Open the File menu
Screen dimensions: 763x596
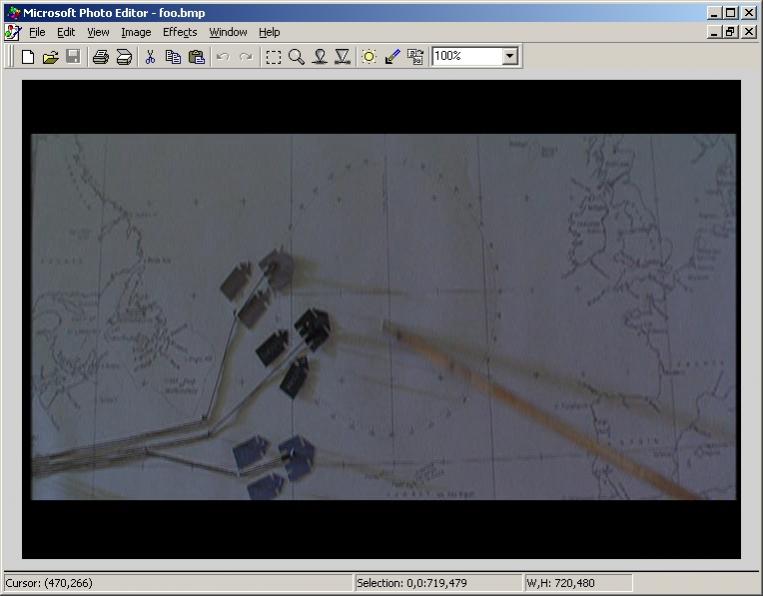37,32
